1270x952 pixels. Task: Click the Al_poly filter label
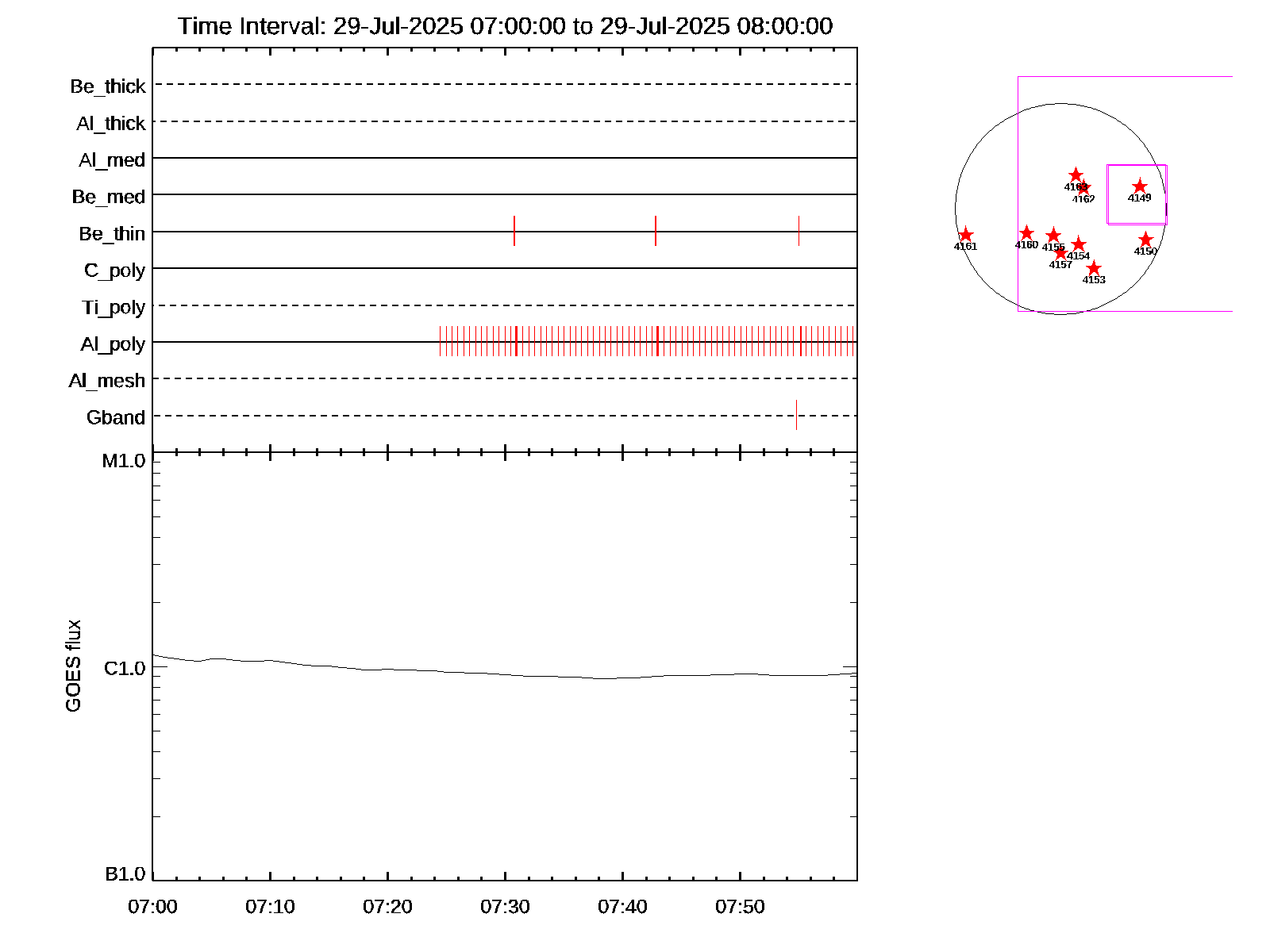click(x=113, y=344)
